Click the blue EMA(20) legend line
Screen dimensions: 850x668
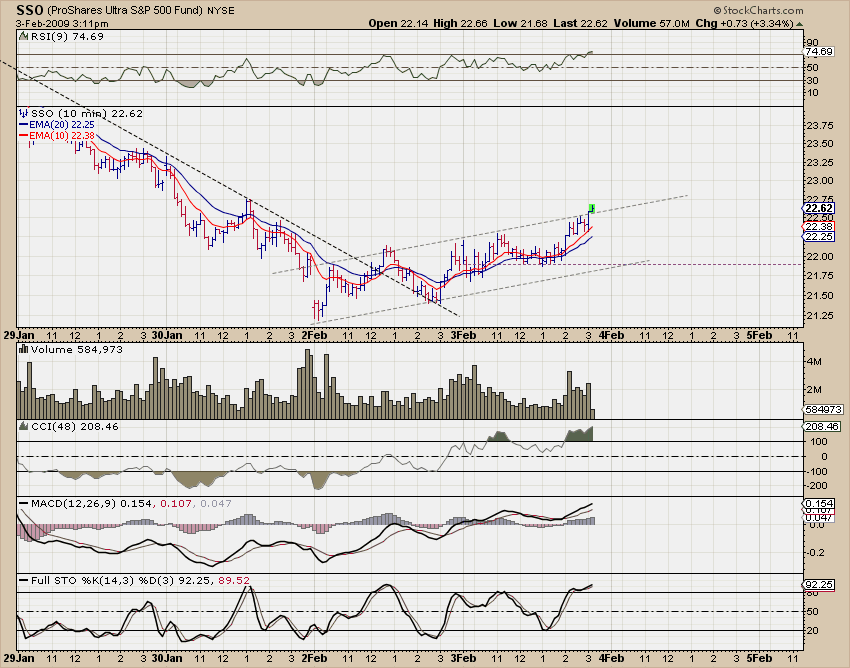point(23,124)
